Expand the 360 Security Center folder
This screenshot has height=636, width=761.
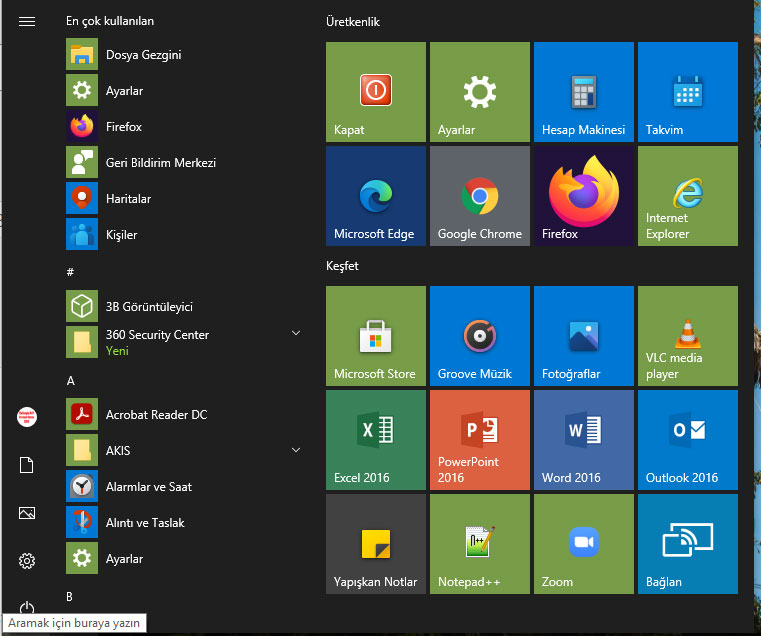pos(296,333)
